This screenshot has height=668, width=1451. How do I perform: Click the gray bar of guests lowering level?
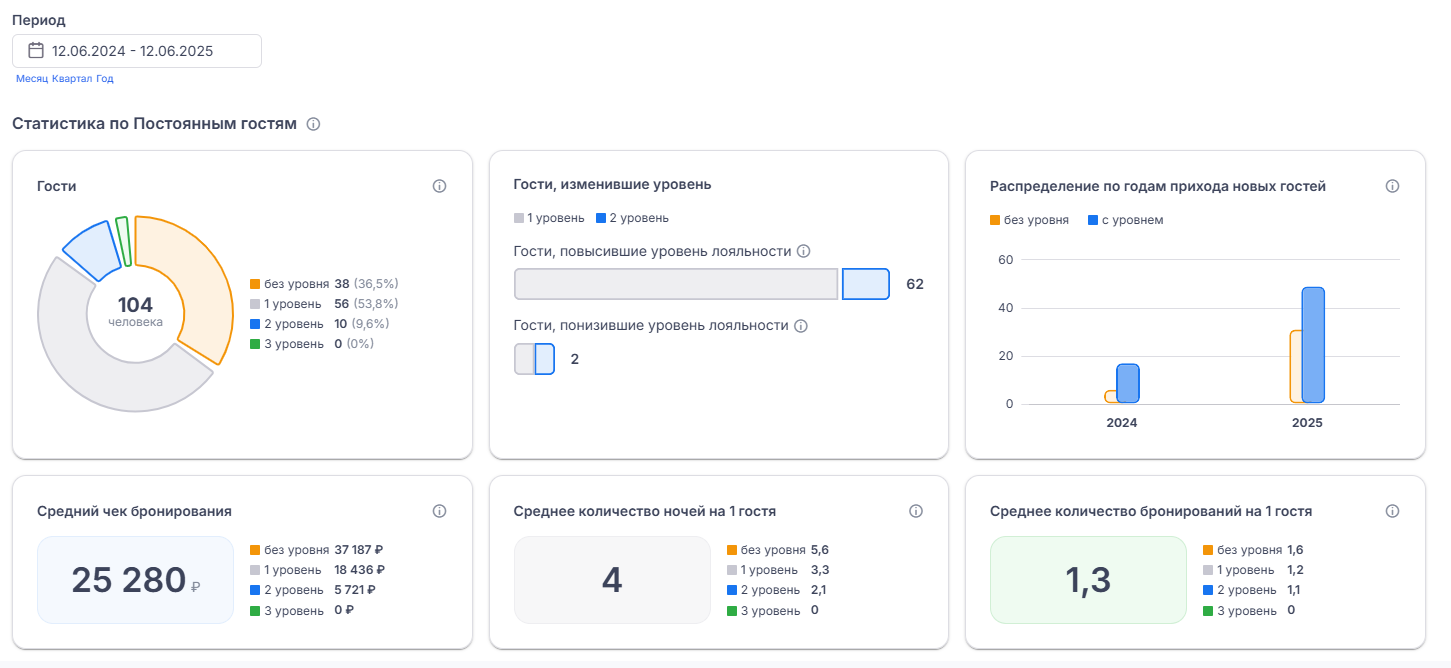pos(525,359)
